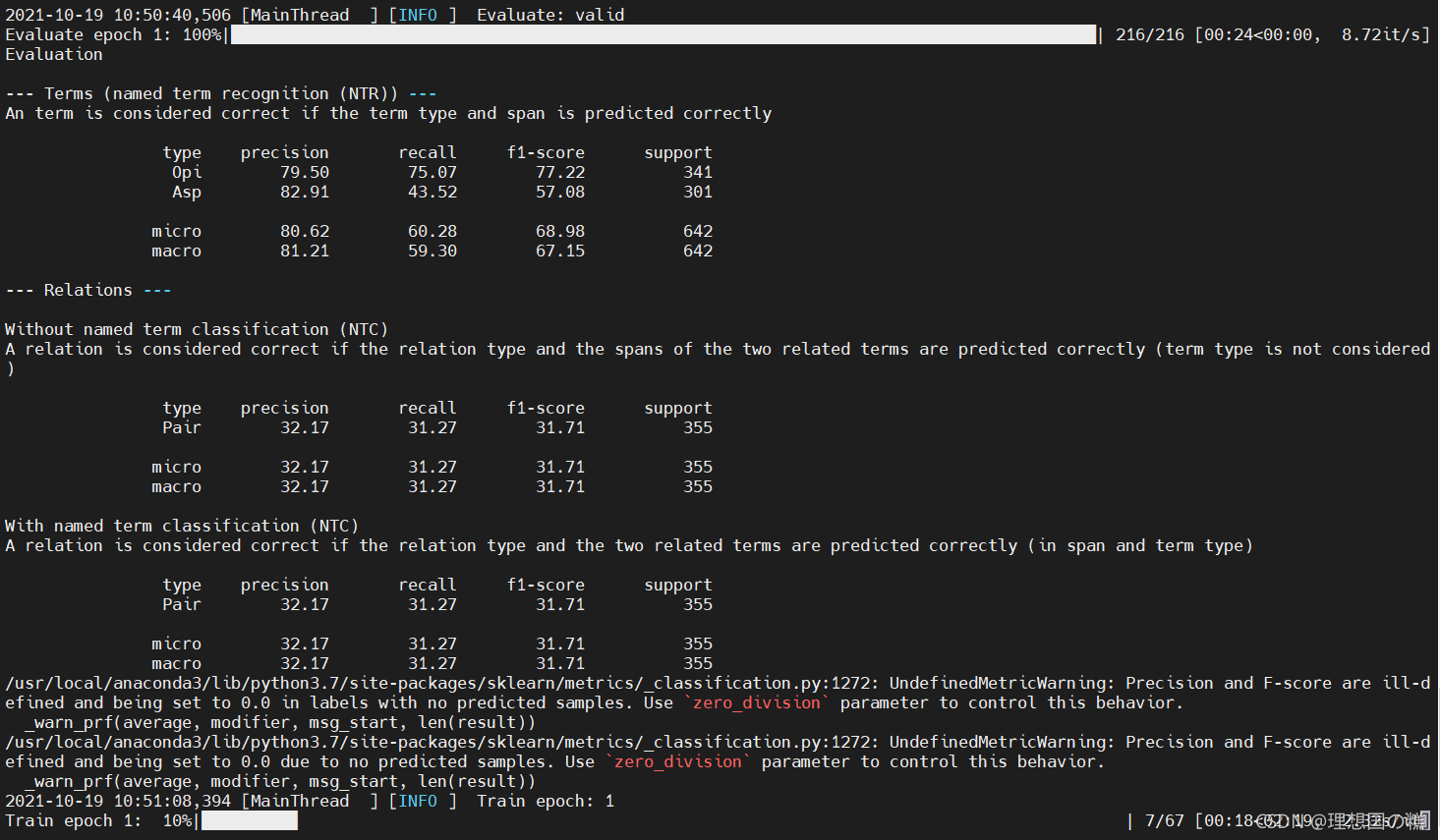Viewport: 1440px width, 840px height.
Task: Click red `zero_division` in 'labels with no predicted' warning
Action: tap(757, 702)
